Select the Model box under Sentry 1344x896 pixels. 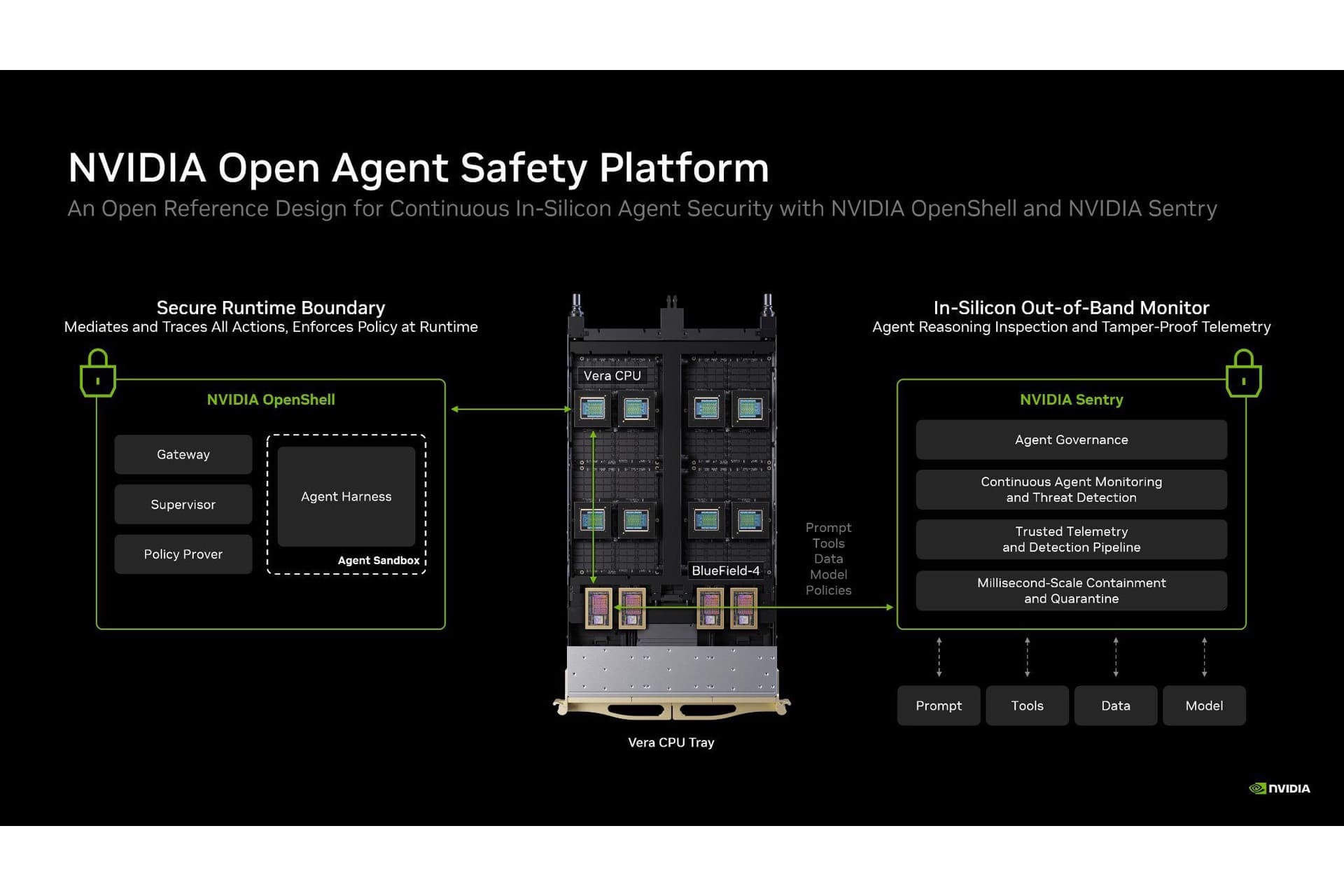tap(1204, 706)
